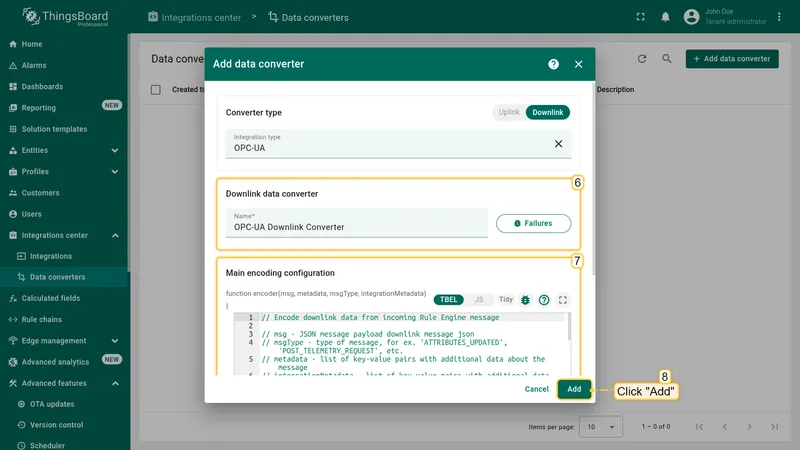Click Calculated fields function icon
This screenshot has height=450, width=800.
click(x=13, y=298)
